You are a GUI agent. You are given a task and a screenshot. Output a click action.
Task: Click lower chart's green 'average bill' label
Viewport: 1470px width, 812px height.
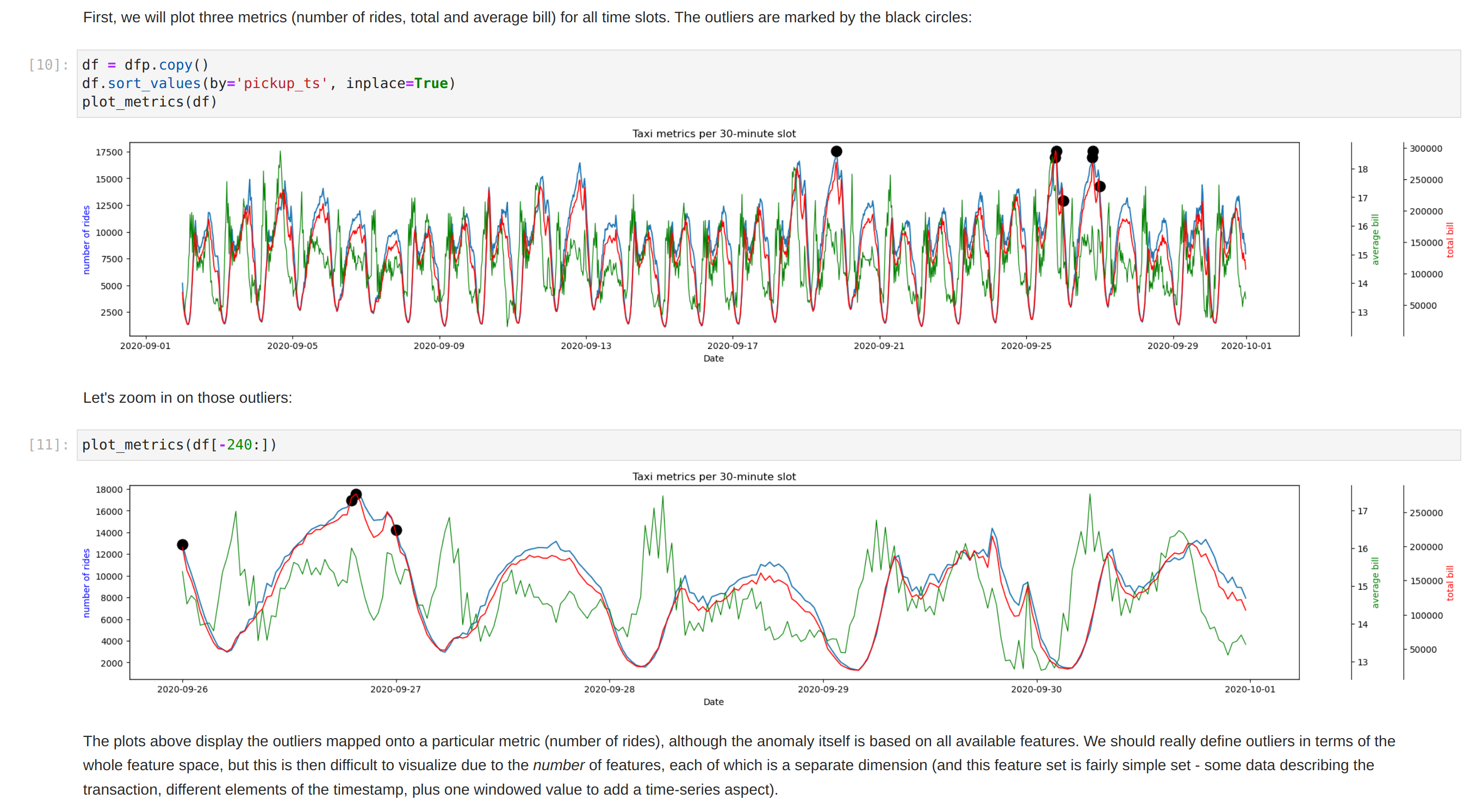(x=1375, y=583)
